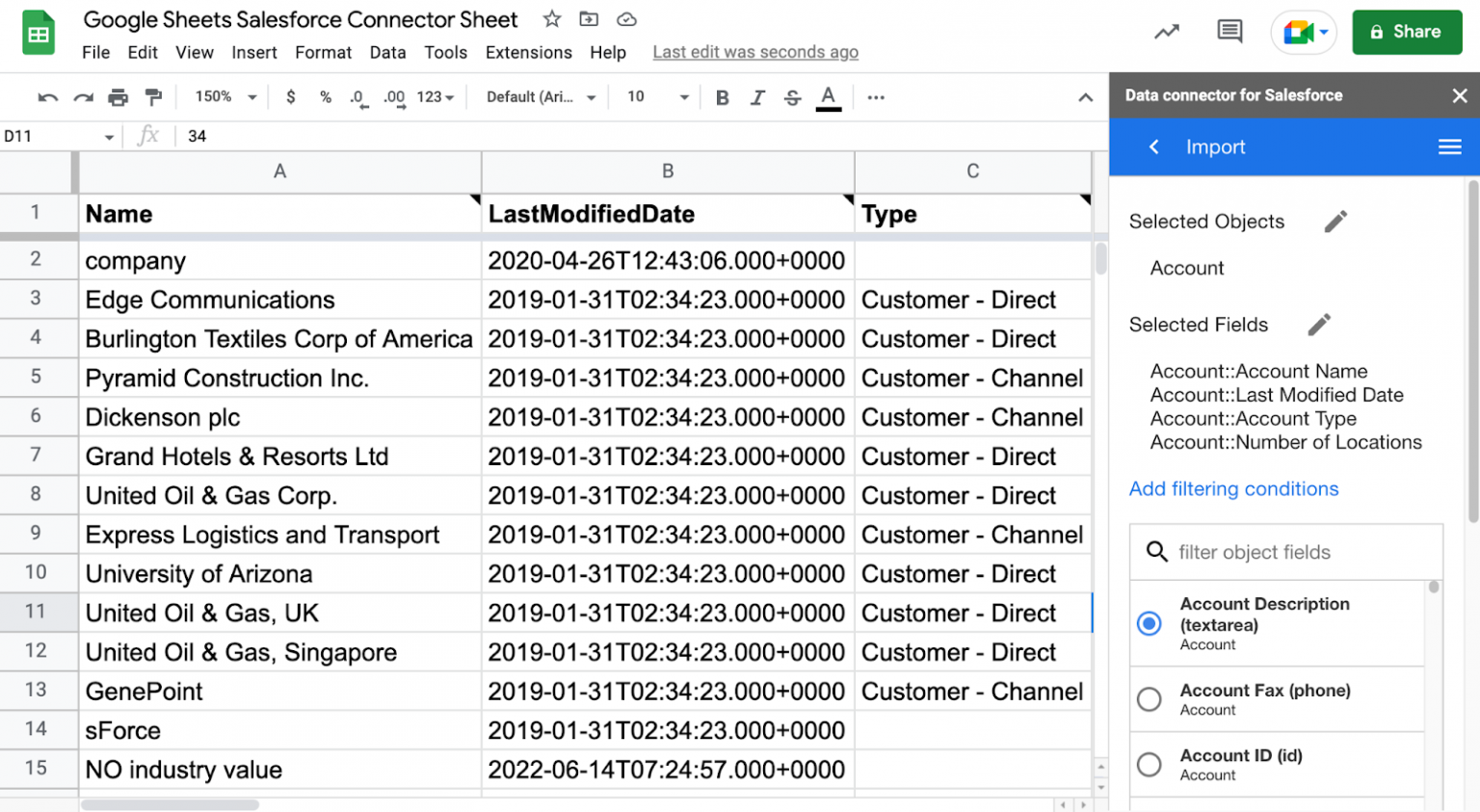Expand the font size 10 dropdown
The width and height of the screenshot is (1480, 812).
(658, 97)
